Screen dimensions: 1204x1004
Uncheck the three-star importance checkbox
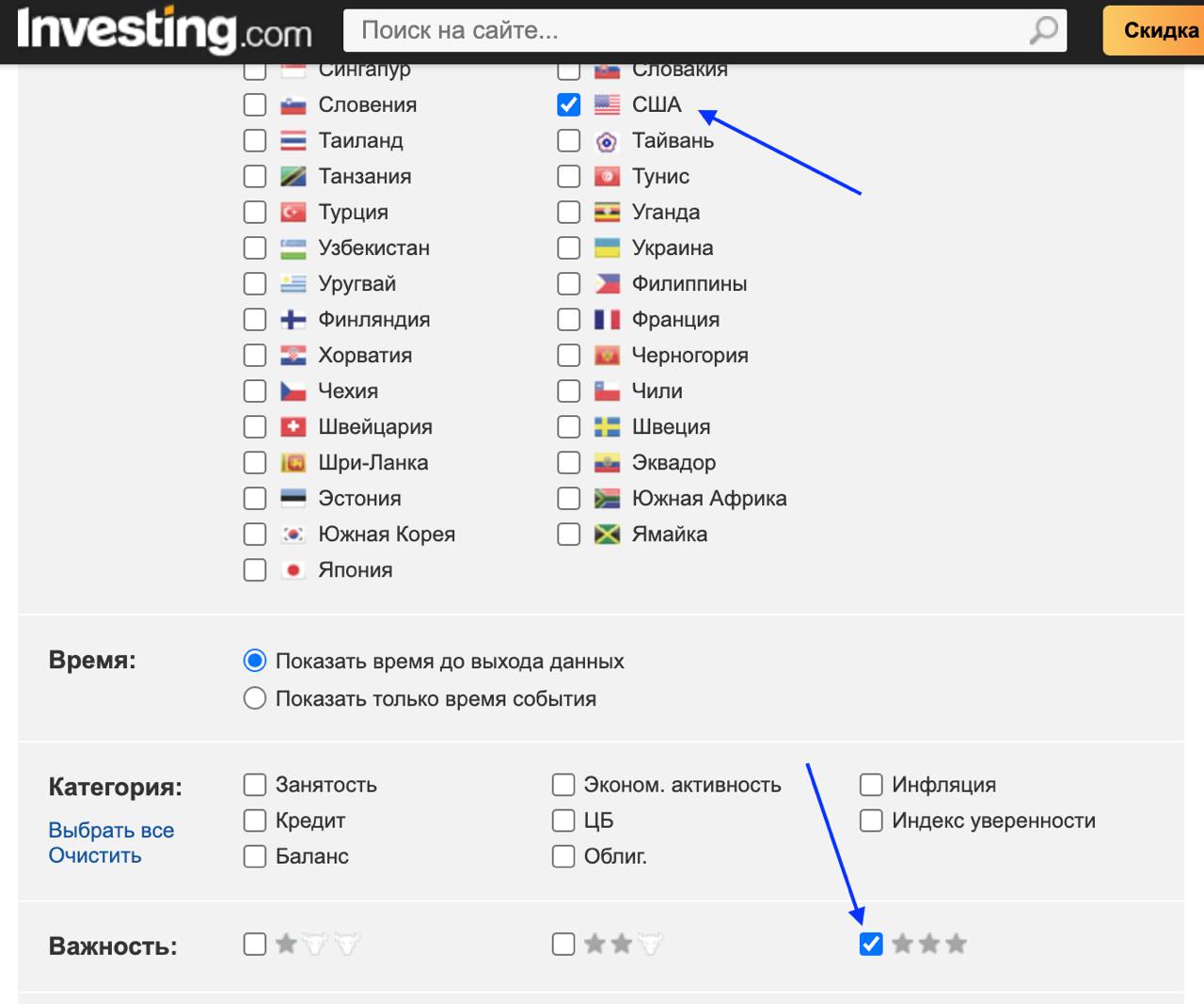click(871, 944)
